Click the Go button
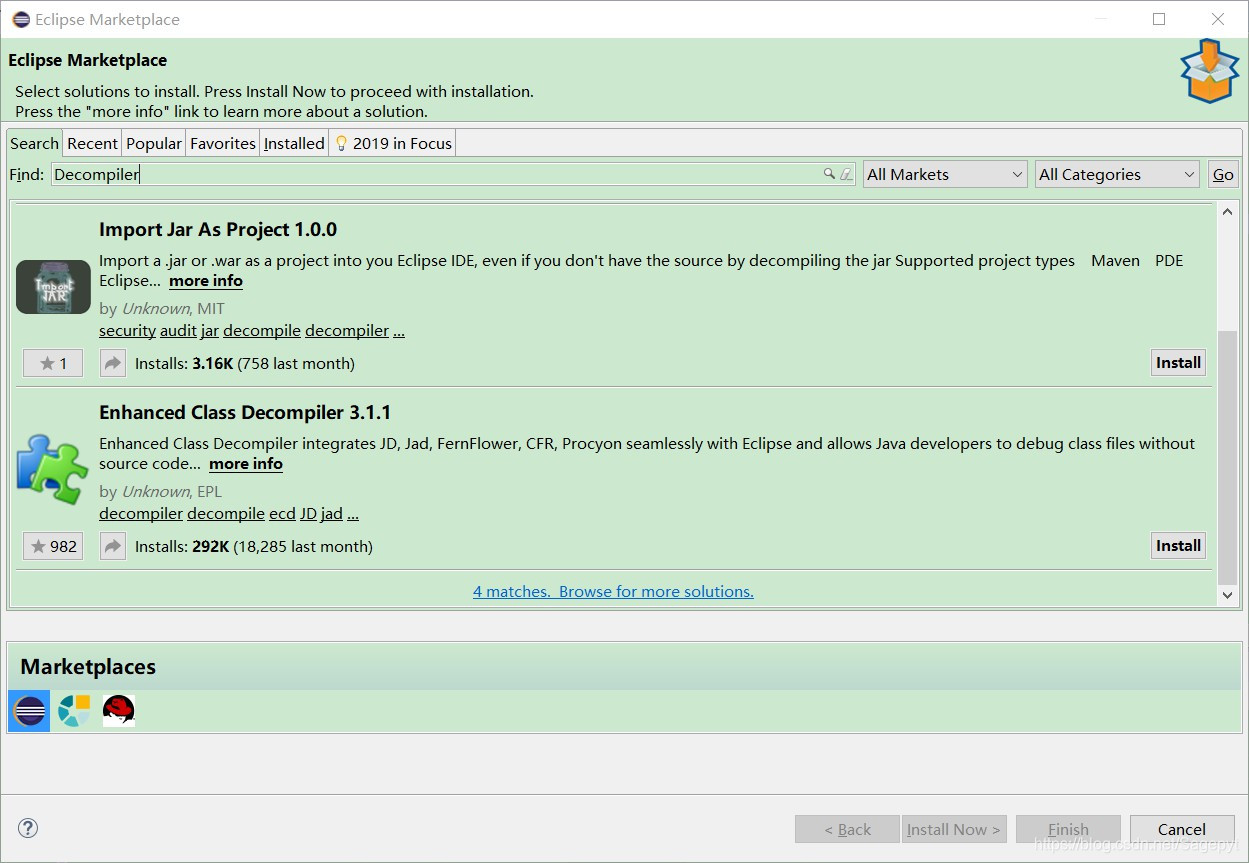This screenshot has width=1249, height=863. pyautogui.click(x=1223, y=174)
